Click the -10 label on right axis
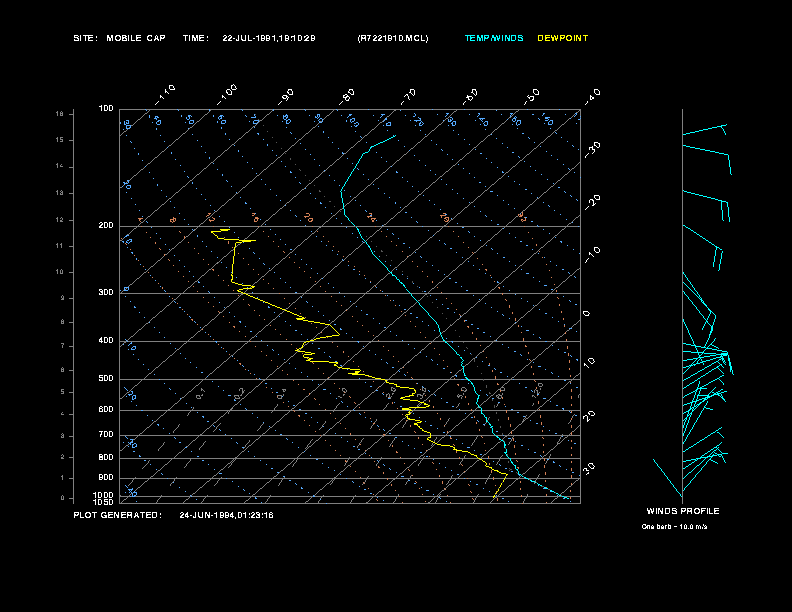792x612 pixels. 592,254
